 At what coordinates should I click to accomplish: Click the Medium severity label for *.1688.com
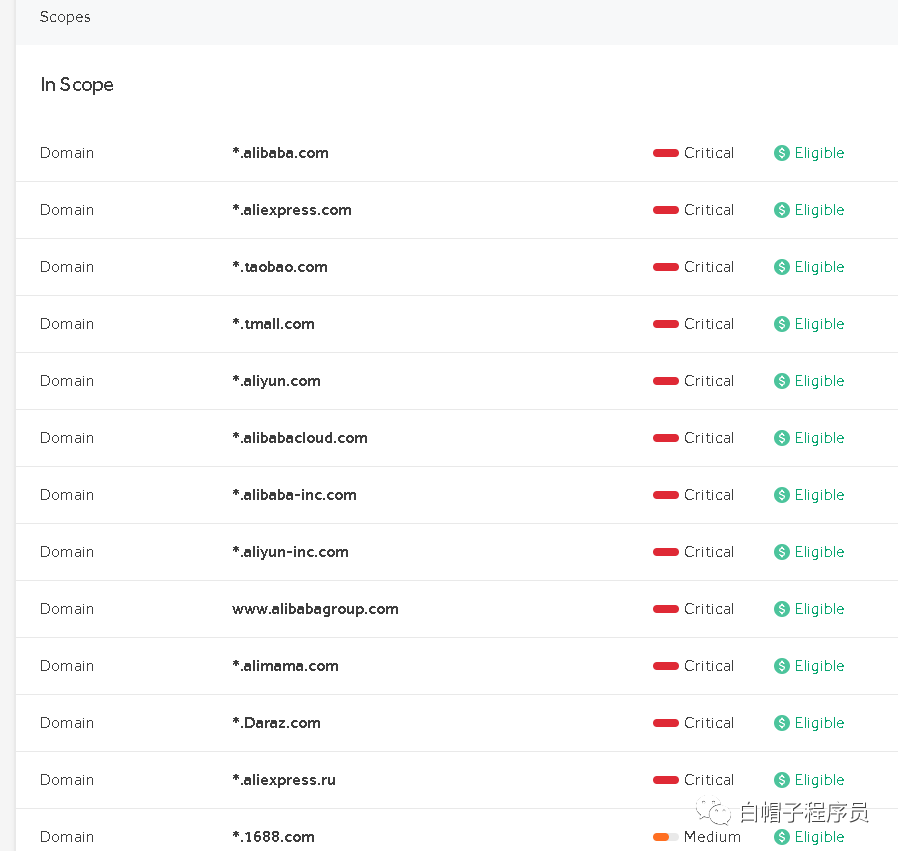(x=712, y=837)
